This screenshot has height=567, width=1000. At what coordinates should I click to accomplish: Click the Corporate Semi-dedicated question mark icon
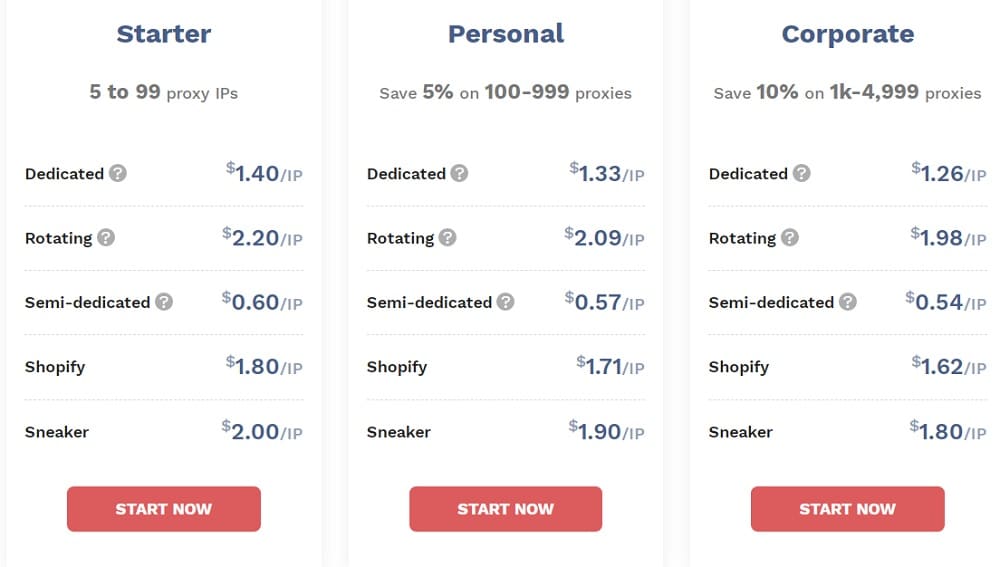coord(848,302)
